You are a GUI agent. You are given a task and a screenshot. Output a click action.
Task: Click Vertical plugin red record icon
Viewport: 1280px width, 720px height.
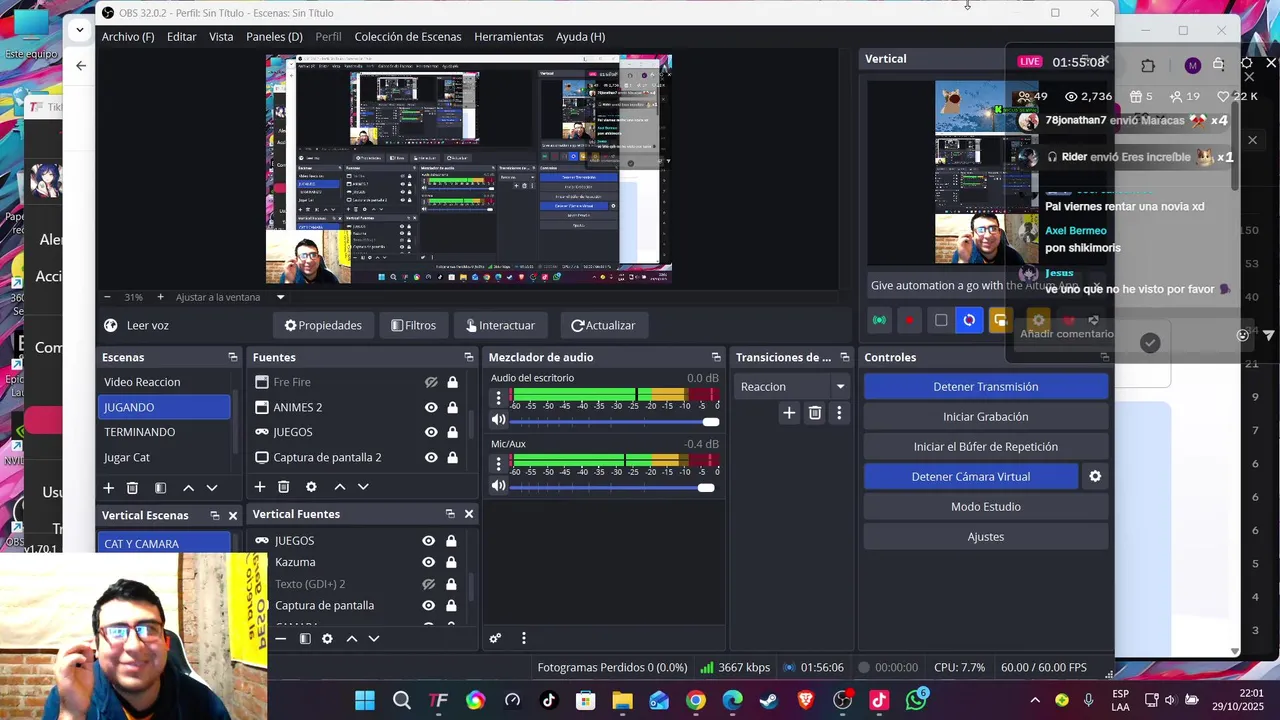[909, 321]
